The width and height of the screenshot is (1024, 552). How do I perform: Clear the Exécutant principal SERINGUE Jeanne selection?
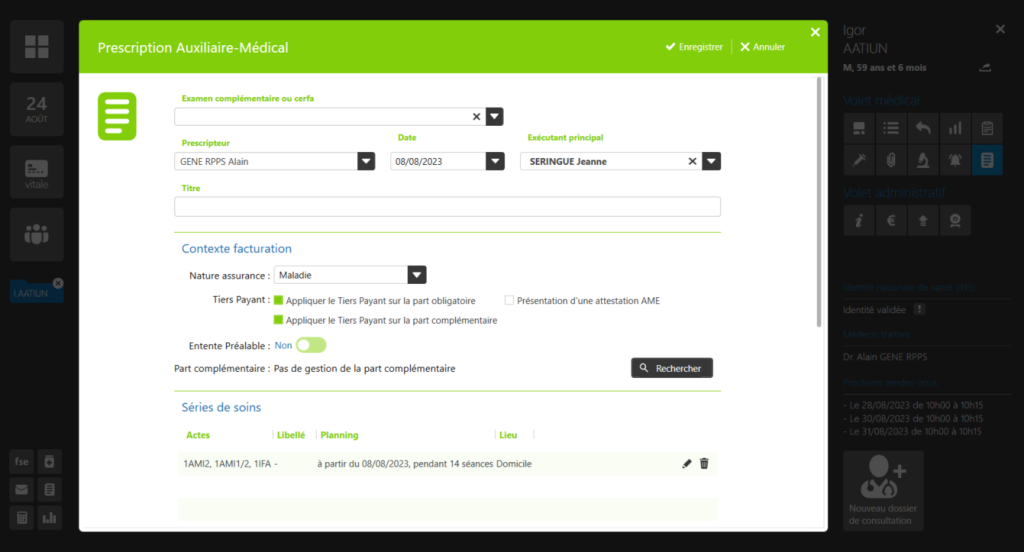coord(692,161)
